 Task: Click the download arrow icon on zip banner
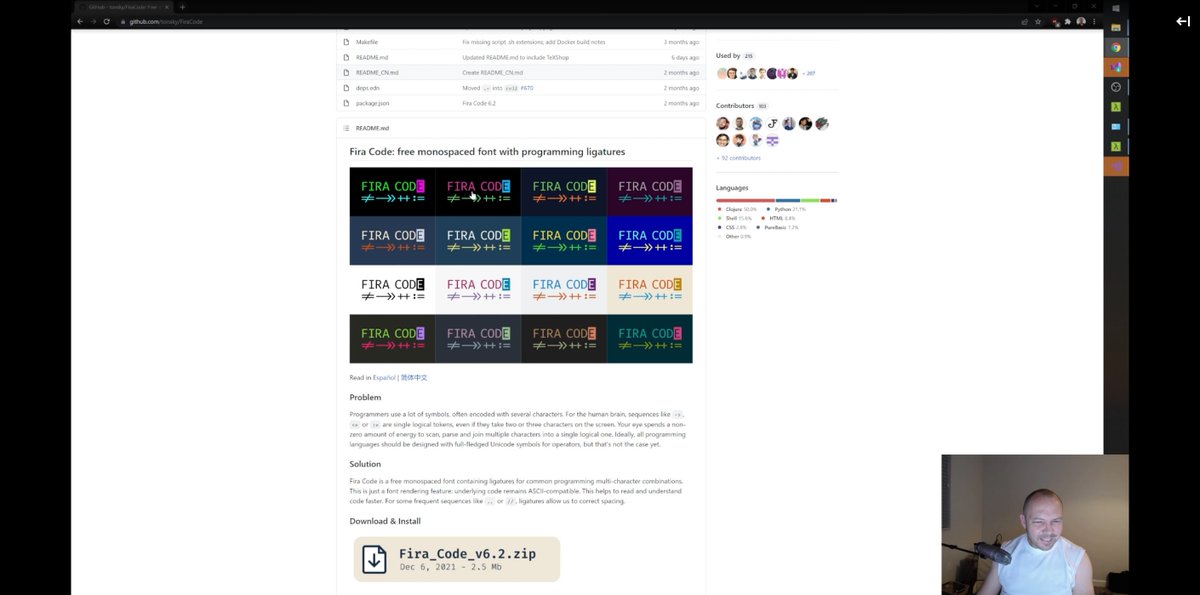[374, 559]
